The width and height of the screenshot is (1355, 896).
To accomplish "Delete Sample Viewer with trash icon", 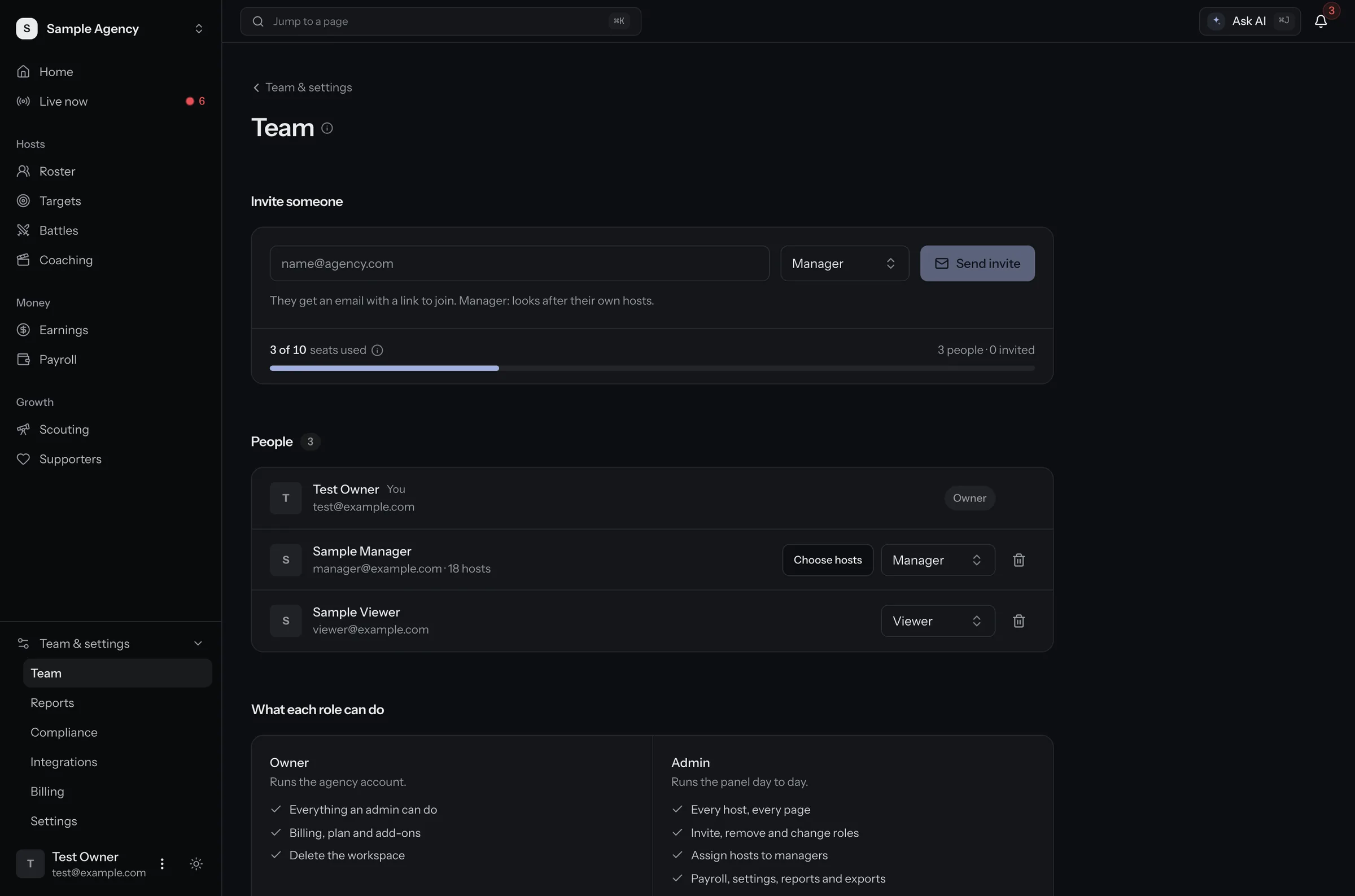I will 1019,621.
